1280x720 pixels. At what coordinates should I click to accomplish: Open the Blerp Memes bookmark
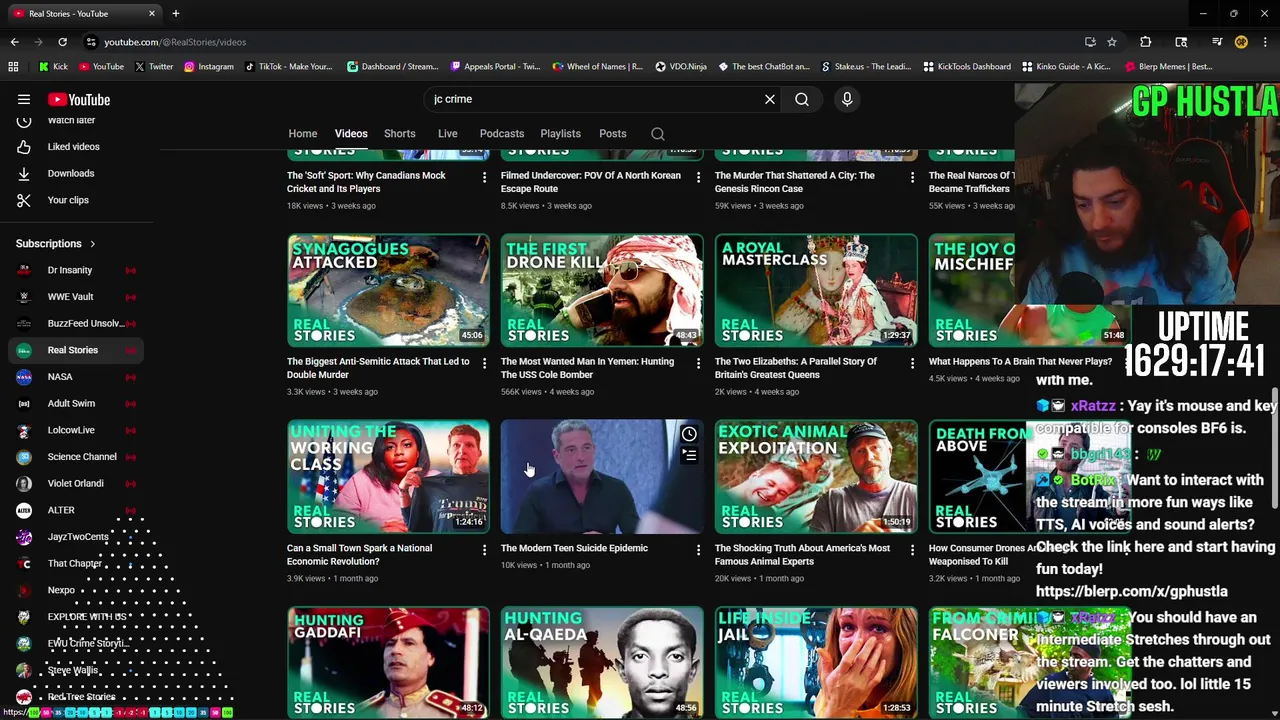tap(1168, 67)
